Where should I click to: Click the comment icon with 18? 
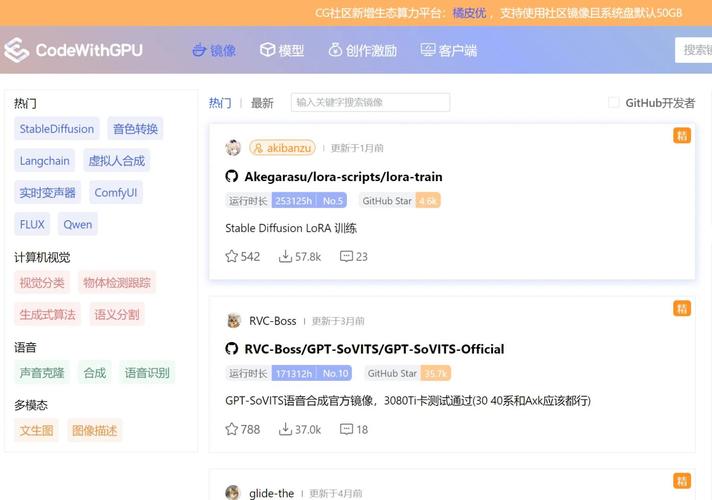coord(346,429)
